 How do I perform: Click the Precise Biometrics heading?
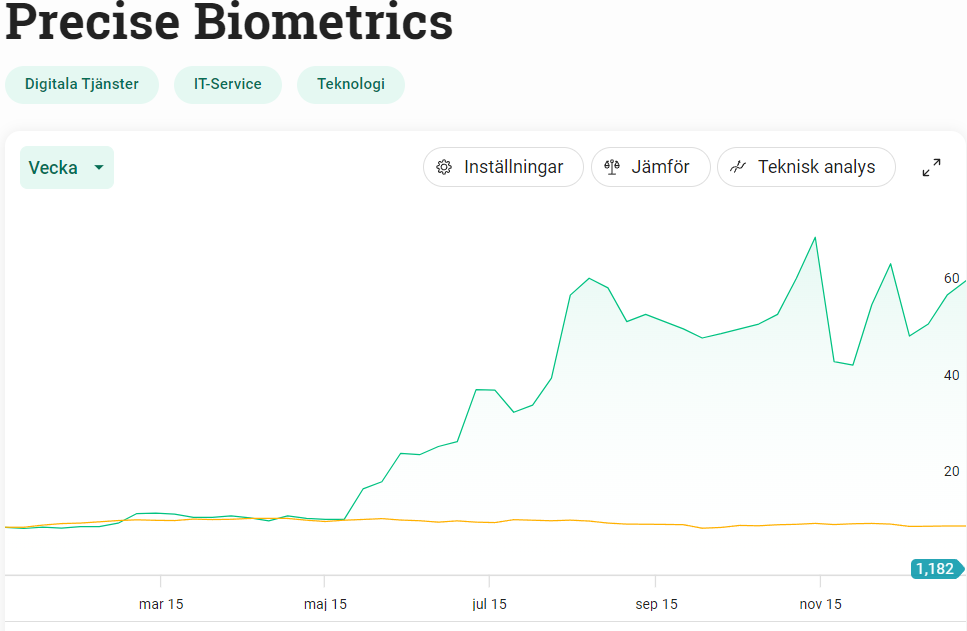229,22
